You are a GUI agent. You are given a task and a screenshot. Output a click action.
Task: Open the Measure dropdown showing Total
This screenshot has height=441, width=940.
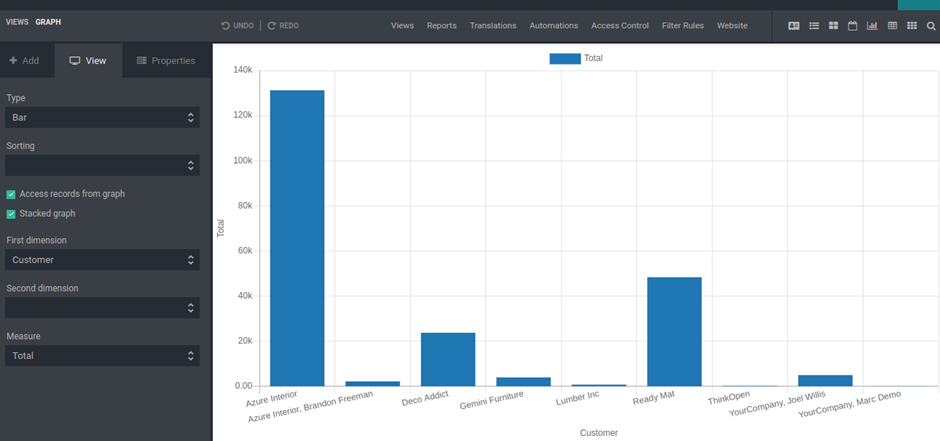click(102, 356)
